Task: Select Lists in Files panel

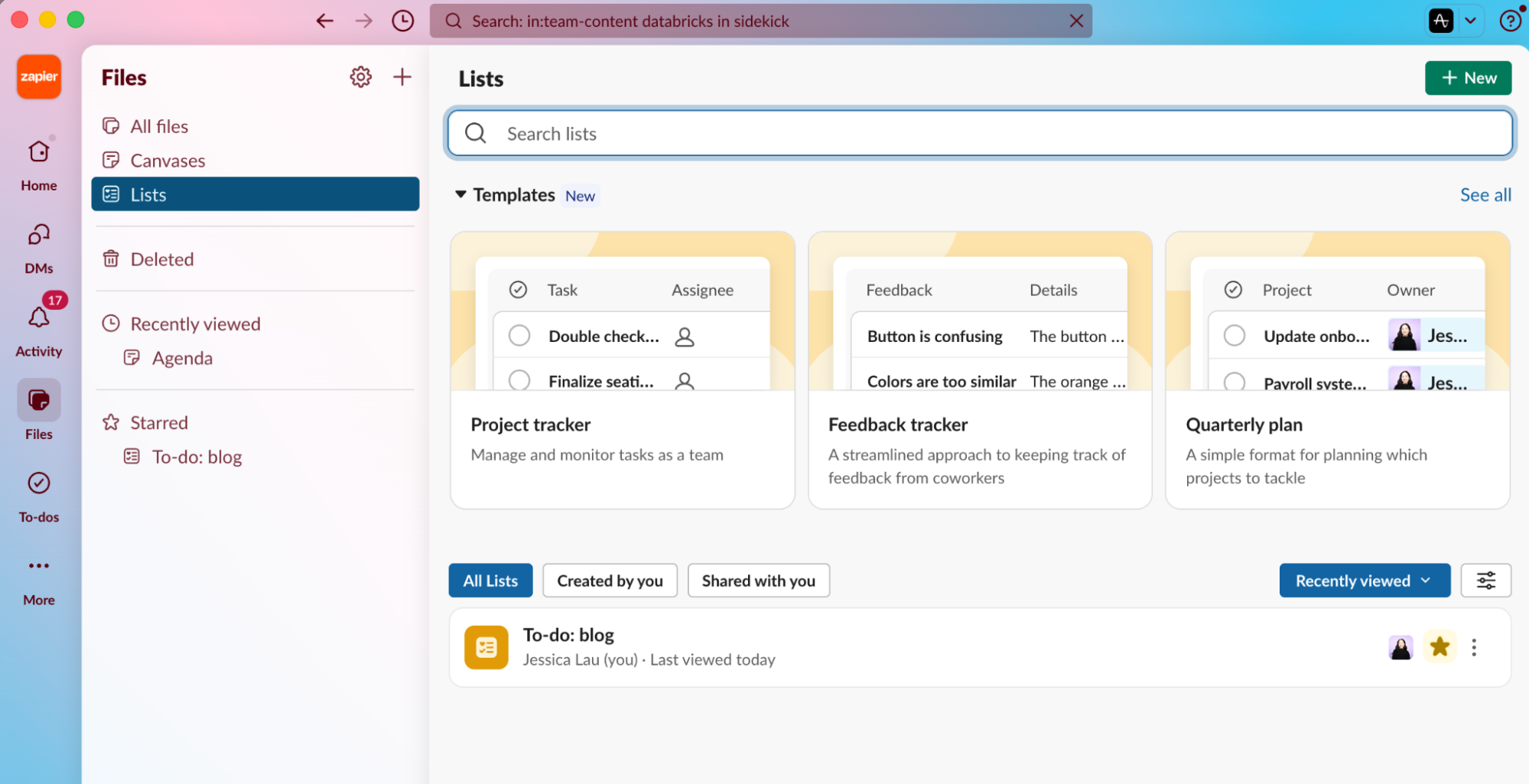Action: point(255,194)
